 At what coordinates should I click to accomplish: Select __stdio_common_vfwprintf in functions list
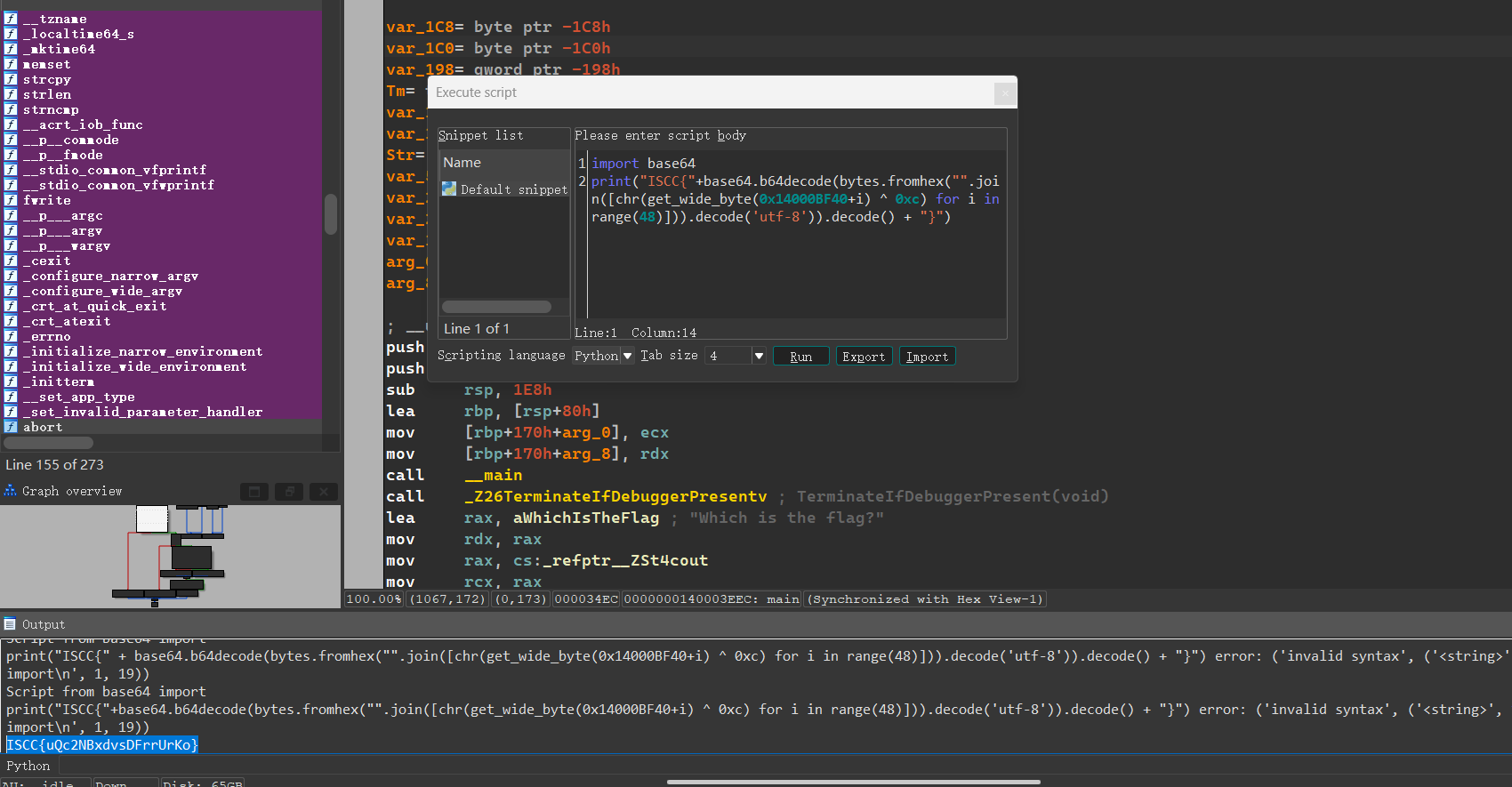[118, 185]
